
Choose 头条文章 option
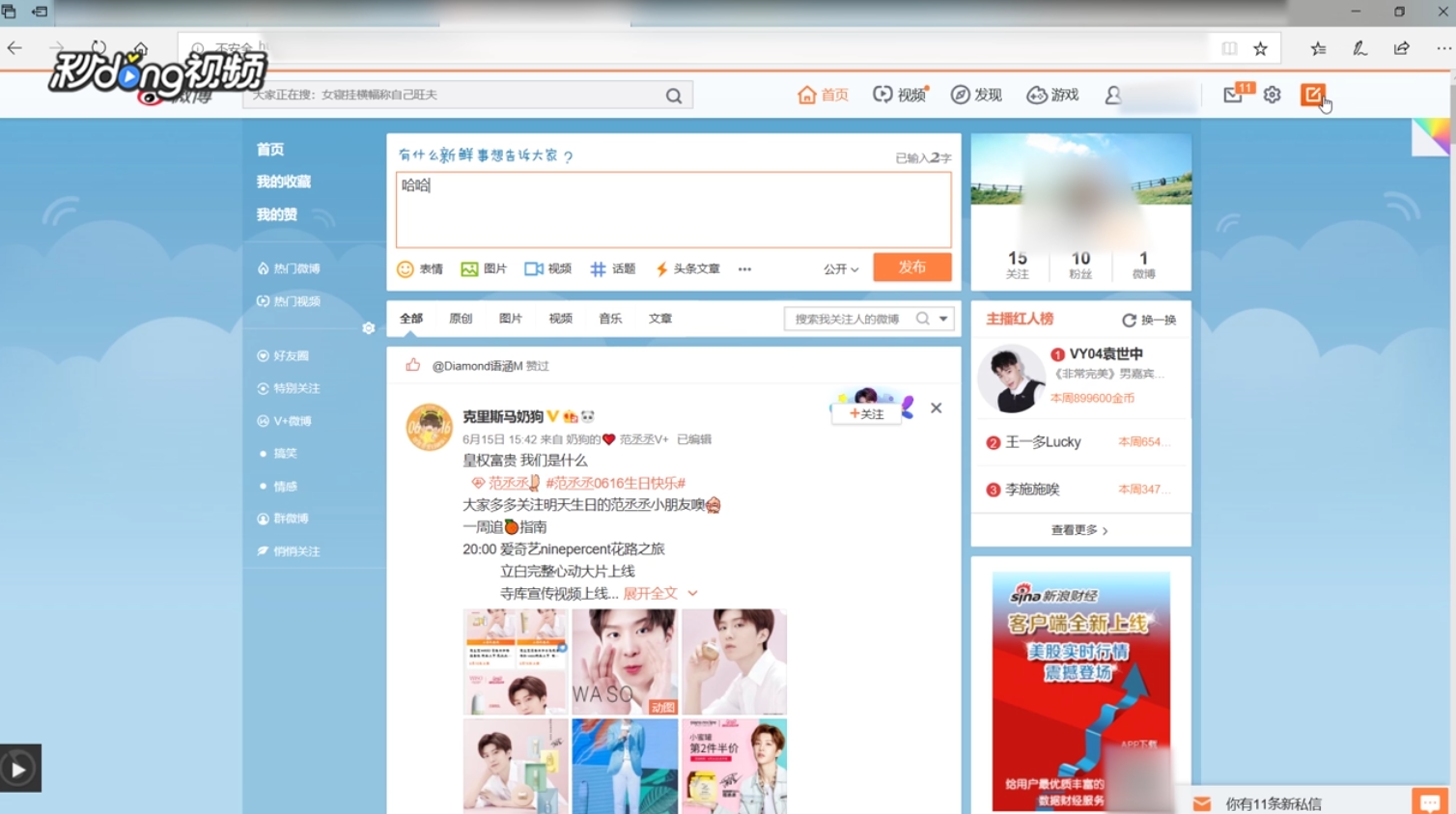(687, 269)
